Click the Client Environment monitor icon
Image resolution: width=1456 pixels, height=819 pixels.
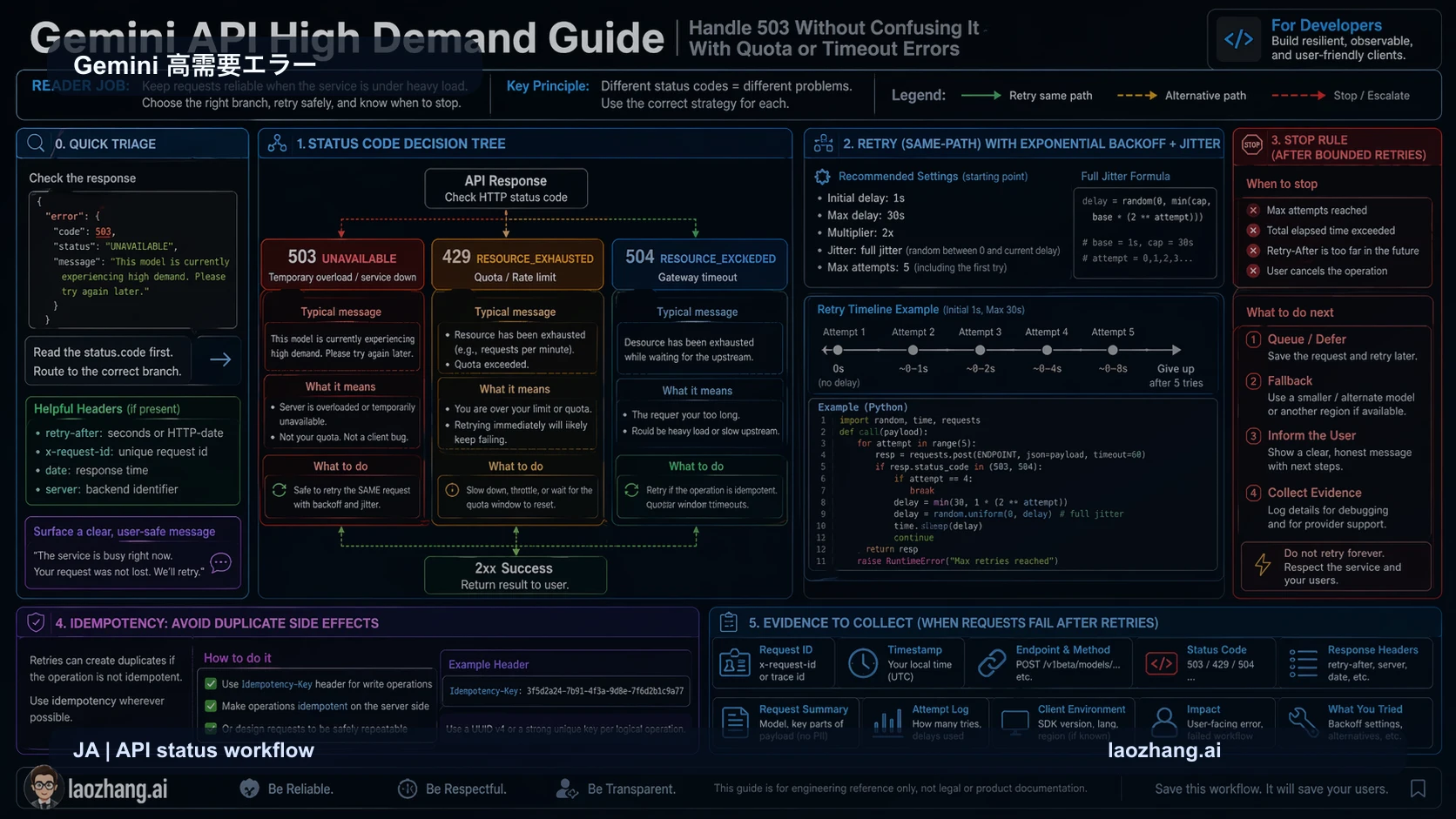click(x=1015, y=722)
